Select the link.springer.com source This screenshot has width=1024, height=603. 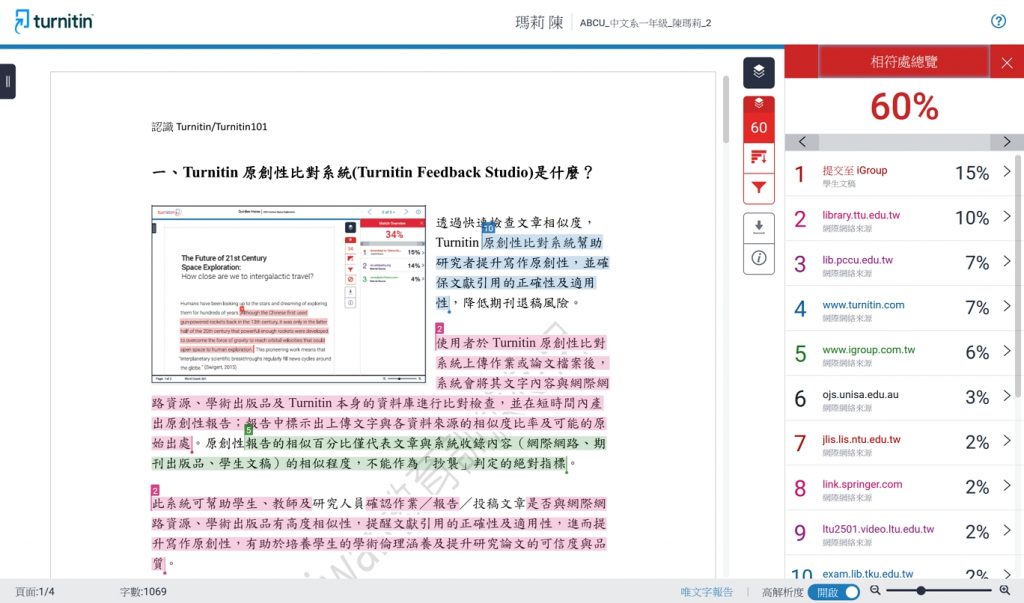pos(862,484)
